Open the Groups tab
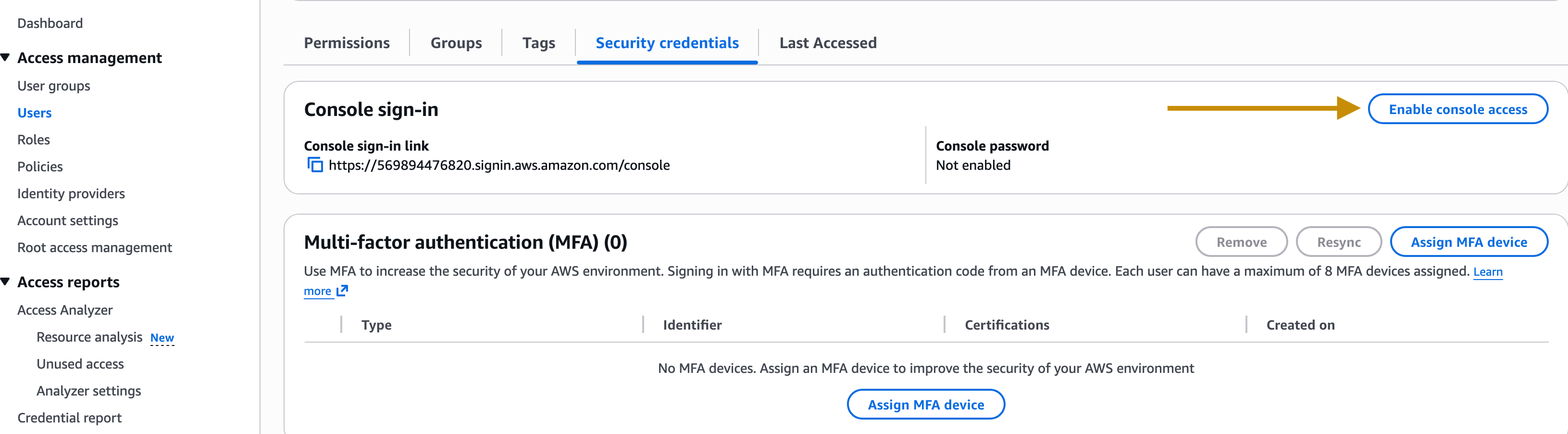 [x=456, y=43]
